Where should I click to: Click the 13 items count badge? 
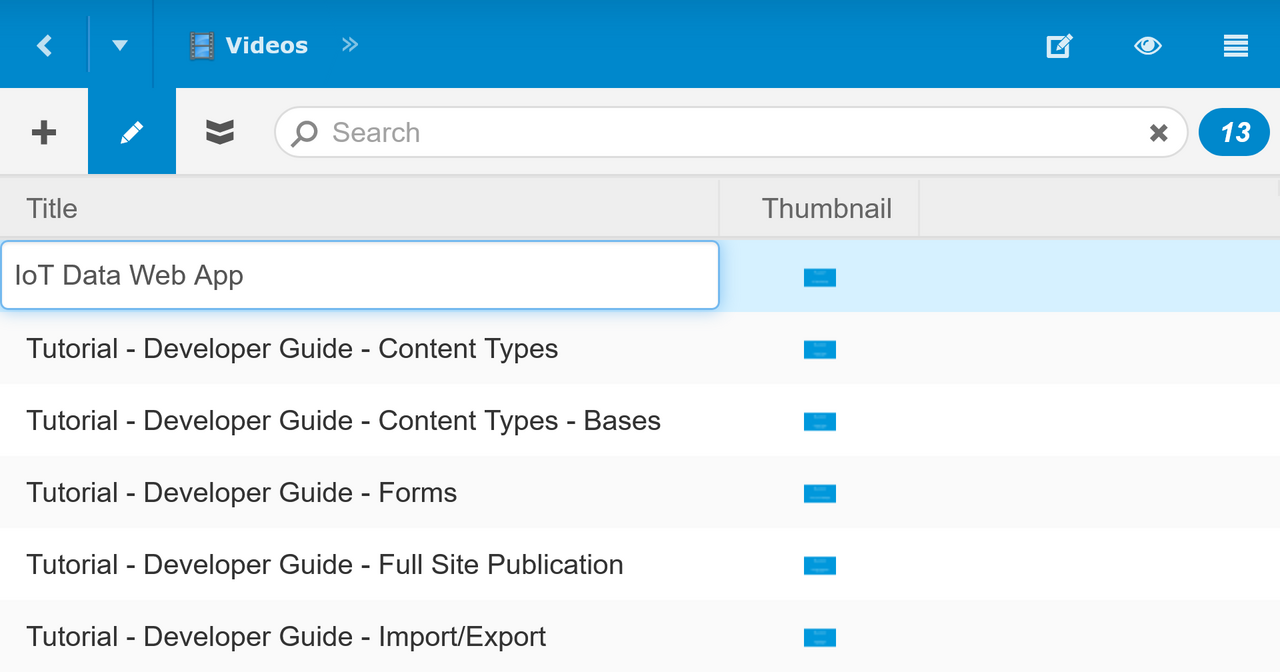pyautogui.click(x=1234, y=132)
